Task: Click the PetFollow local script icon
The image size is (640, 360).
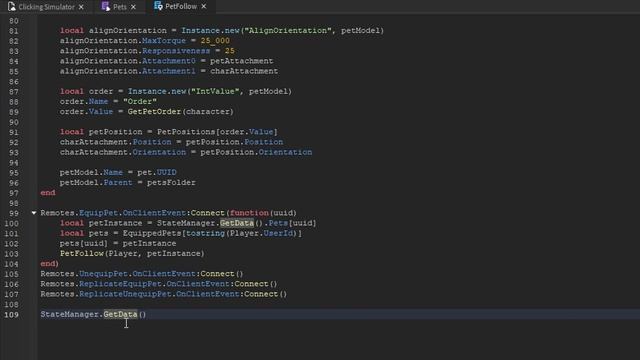Action: pos(158,6)
